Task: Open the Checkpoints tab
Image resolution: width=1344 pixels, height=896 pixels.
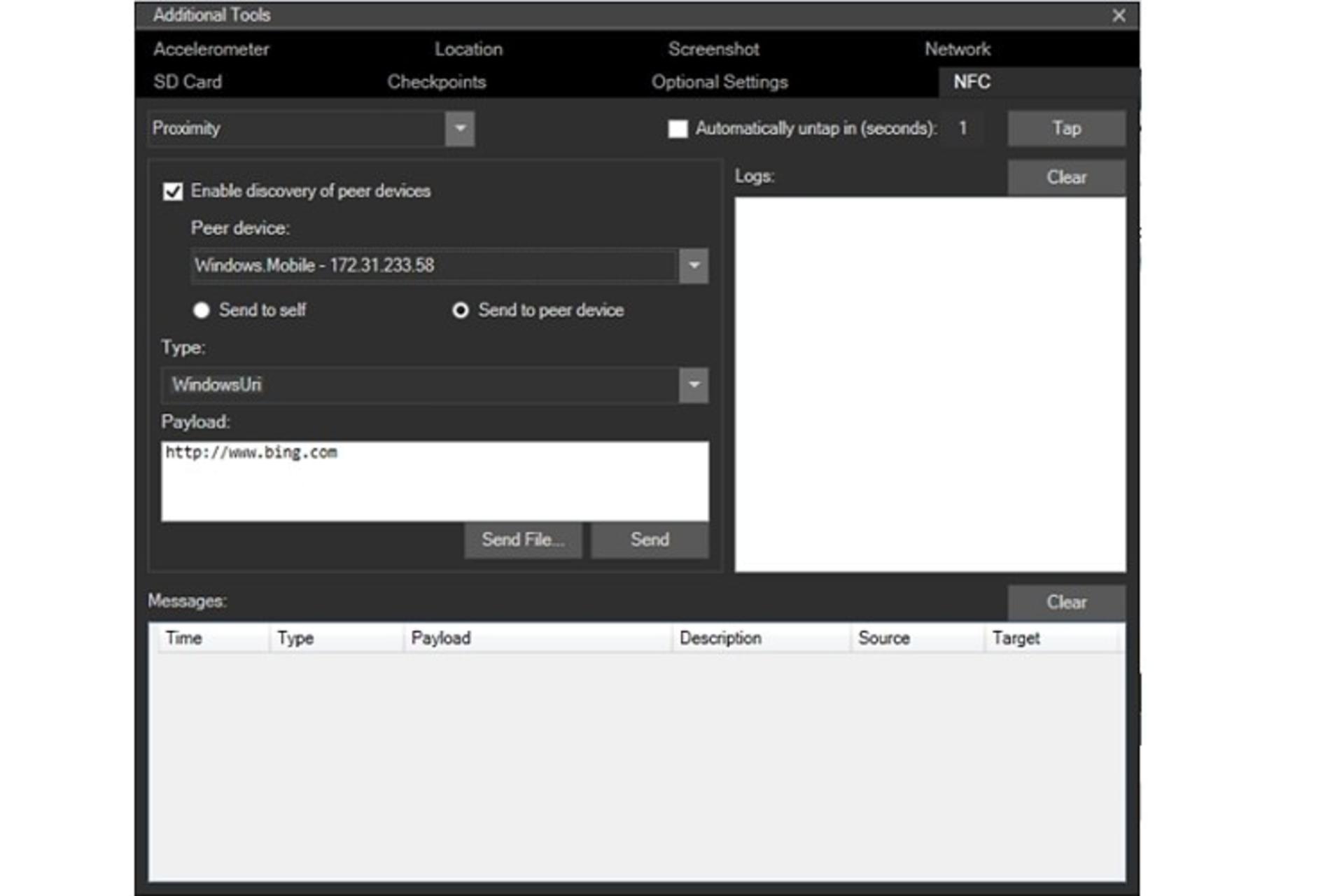Action: click(x=437, y=82)
